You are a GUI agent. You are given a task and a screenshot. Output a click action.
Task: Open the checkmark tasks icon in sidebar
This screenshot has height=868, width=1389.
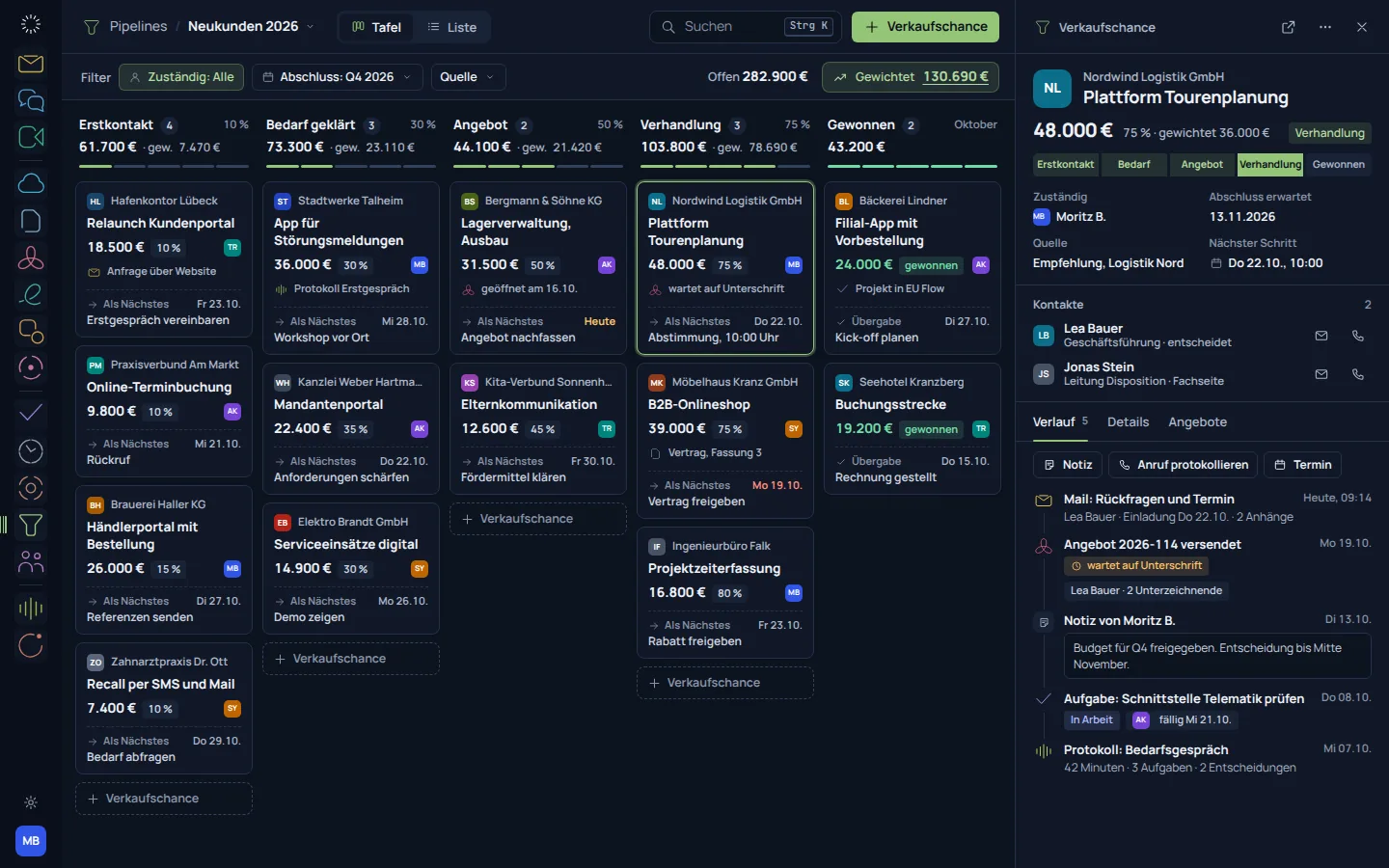[31, 413]
